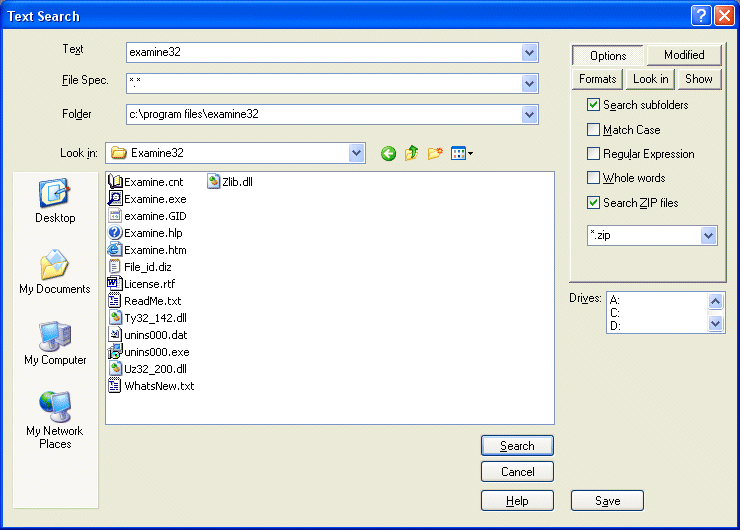Enable the Regular Expression checkbox
The width and height of the screenshot is (740, 530).
point(593,153)
